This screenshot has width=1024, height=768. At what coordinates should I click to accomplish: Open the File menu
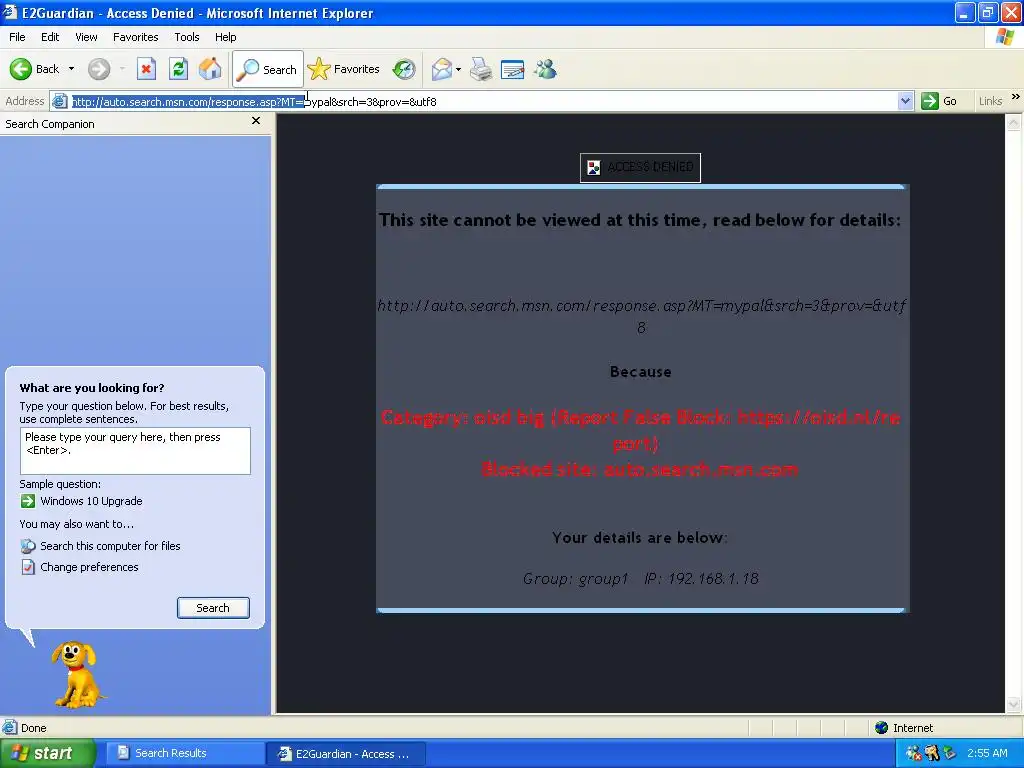click(x=17, y=37)
